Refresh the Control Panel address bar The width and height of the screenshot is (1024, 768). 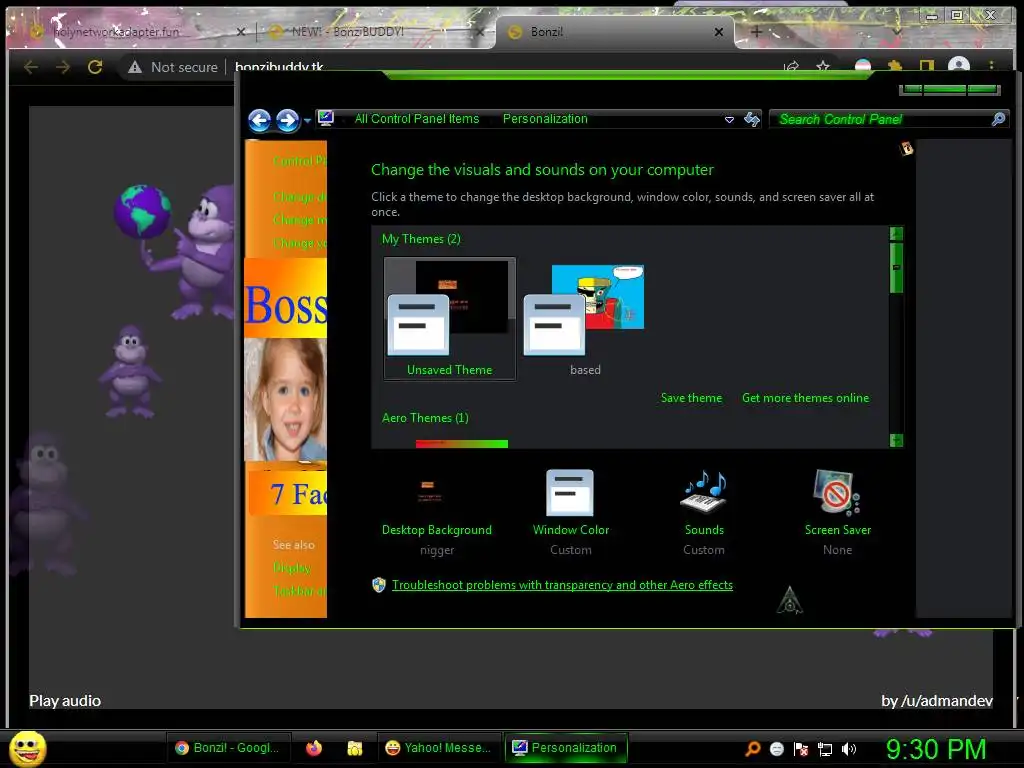click(752, 119)
